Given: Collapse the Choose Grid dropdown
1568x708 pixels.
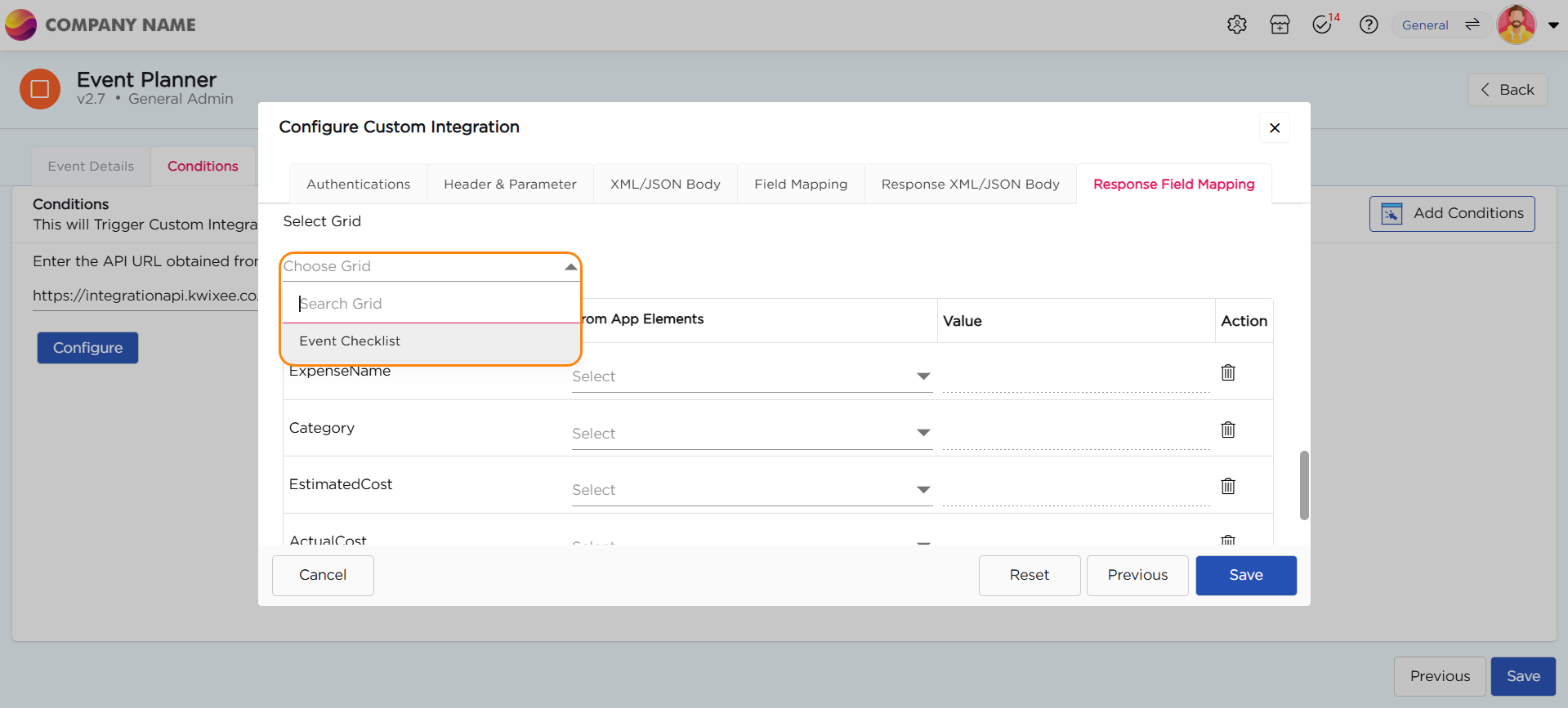Looking at the screenshot, I should click(570, 267).
